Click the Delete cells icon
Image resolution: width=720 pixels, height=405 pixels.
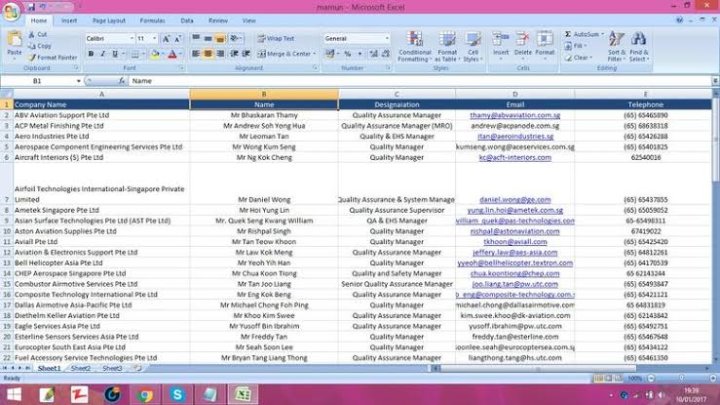523,45
